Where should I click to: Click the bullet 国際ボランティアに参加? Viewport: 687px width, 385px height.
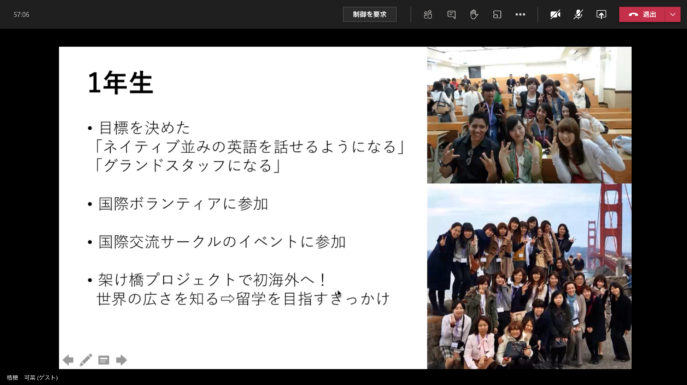tap(183, 204)
